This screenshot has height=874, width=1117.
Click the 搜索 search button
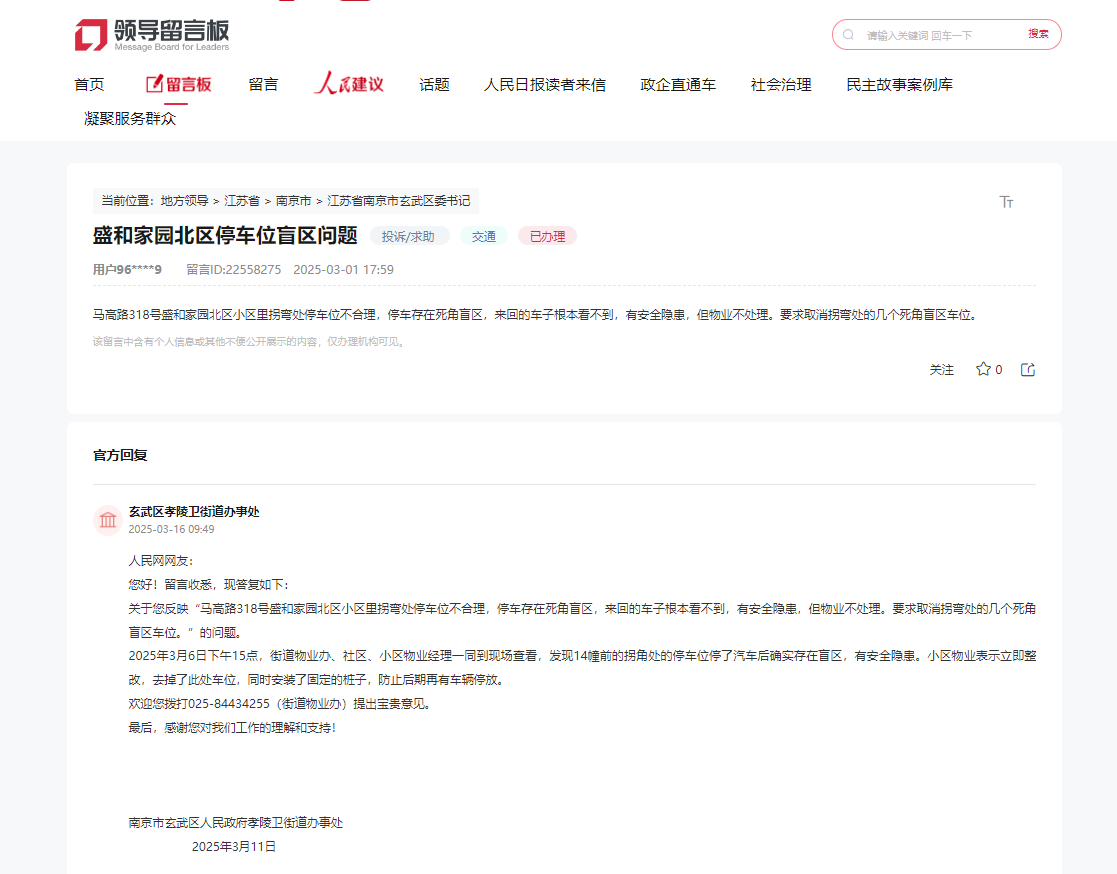pos(1040,33)
